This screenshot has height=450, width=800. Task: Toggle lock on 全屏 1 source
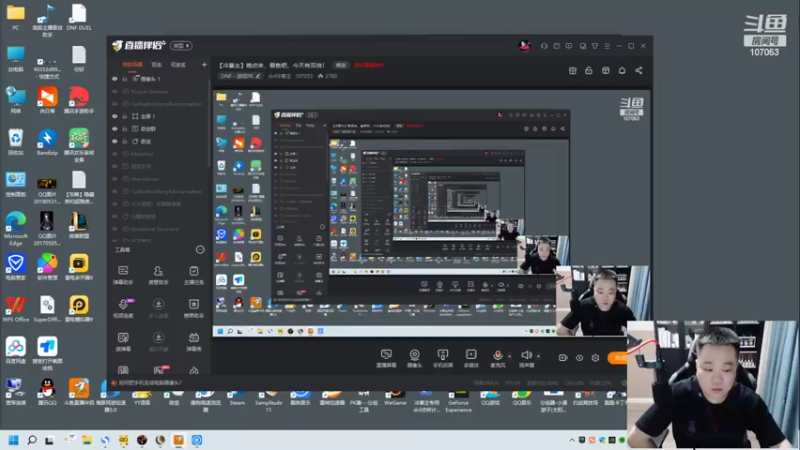pos(124,116)
